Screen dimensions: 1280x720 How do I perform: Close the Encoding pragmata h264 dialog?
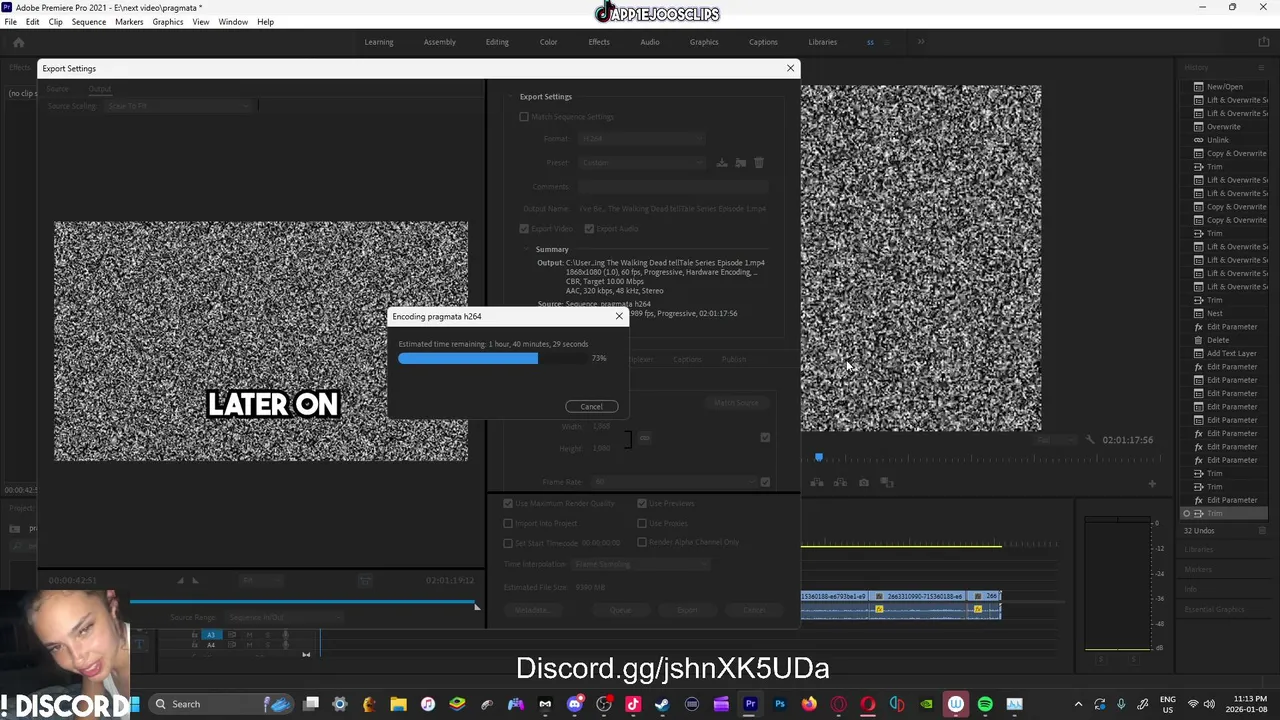coord(619,316)
